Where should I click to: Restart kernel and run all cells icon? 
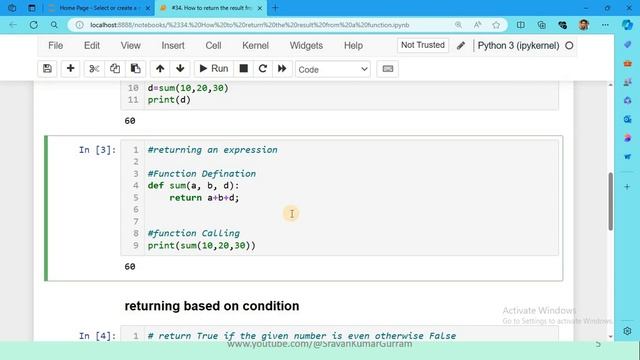coord(282,69)
